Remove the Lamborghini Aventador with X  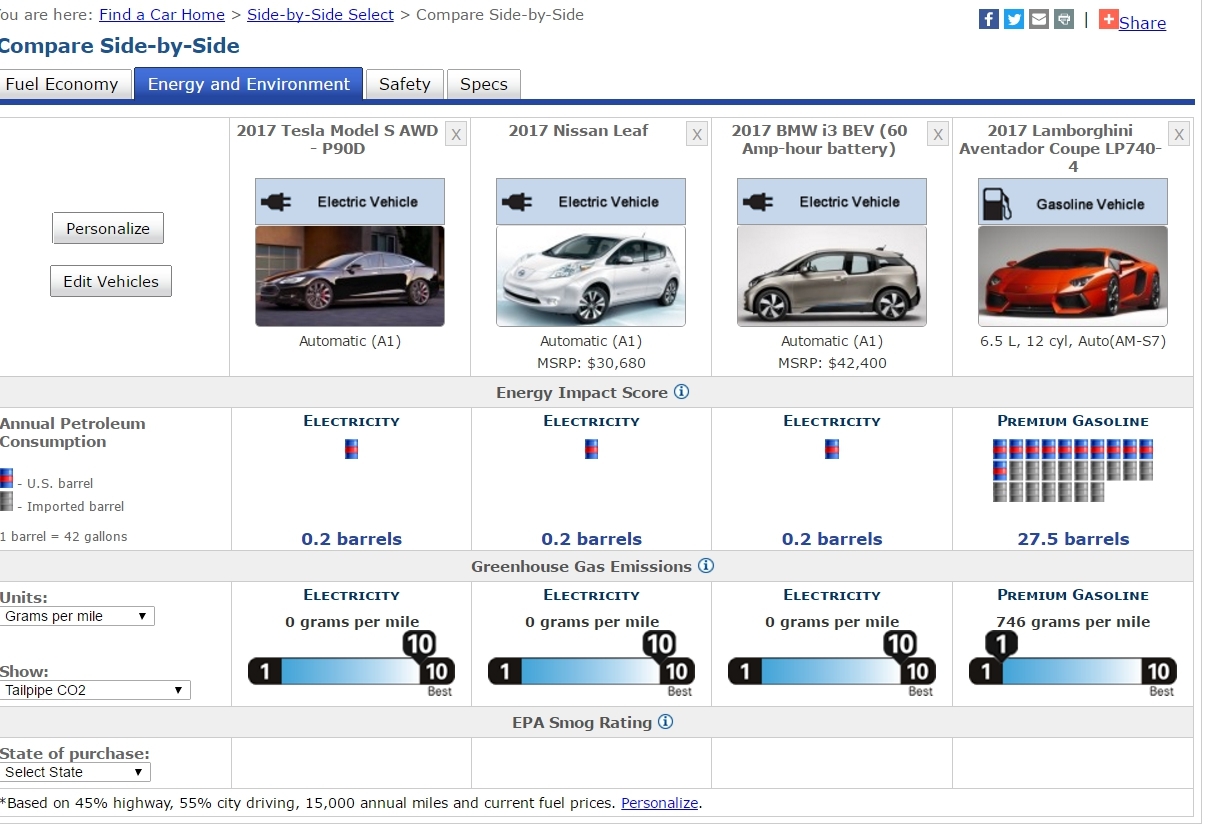pyautogui.click(x=1179, y=134)
